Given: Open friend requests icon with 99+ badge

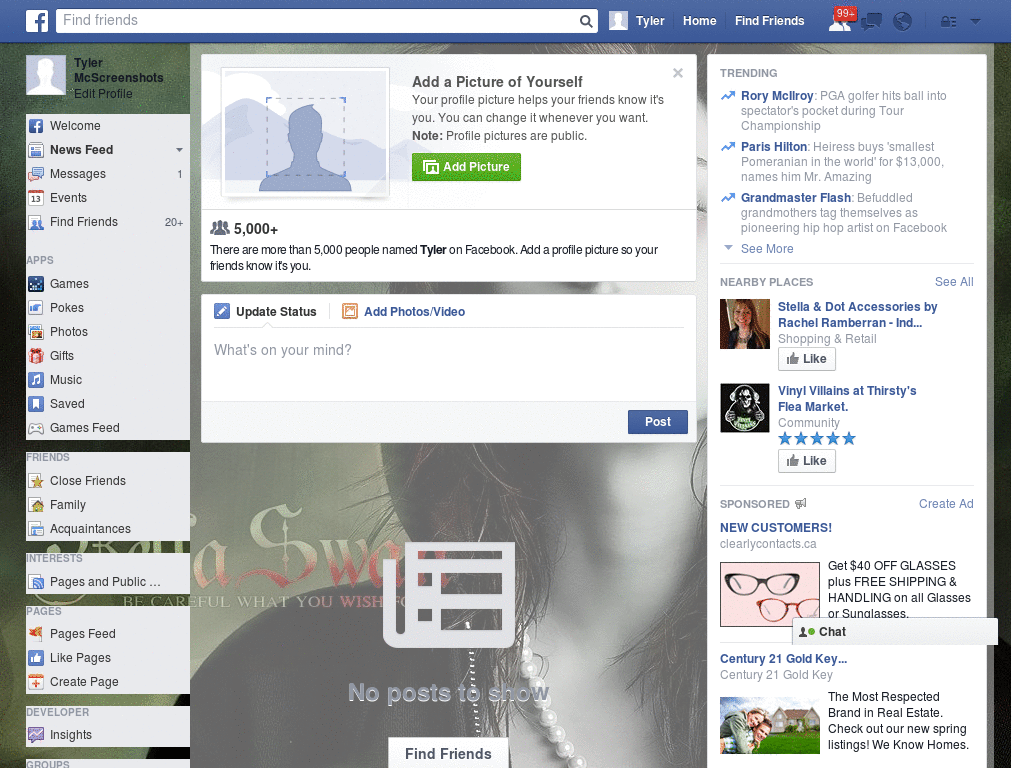Looking at the screenshot, I should coord(840,21).
